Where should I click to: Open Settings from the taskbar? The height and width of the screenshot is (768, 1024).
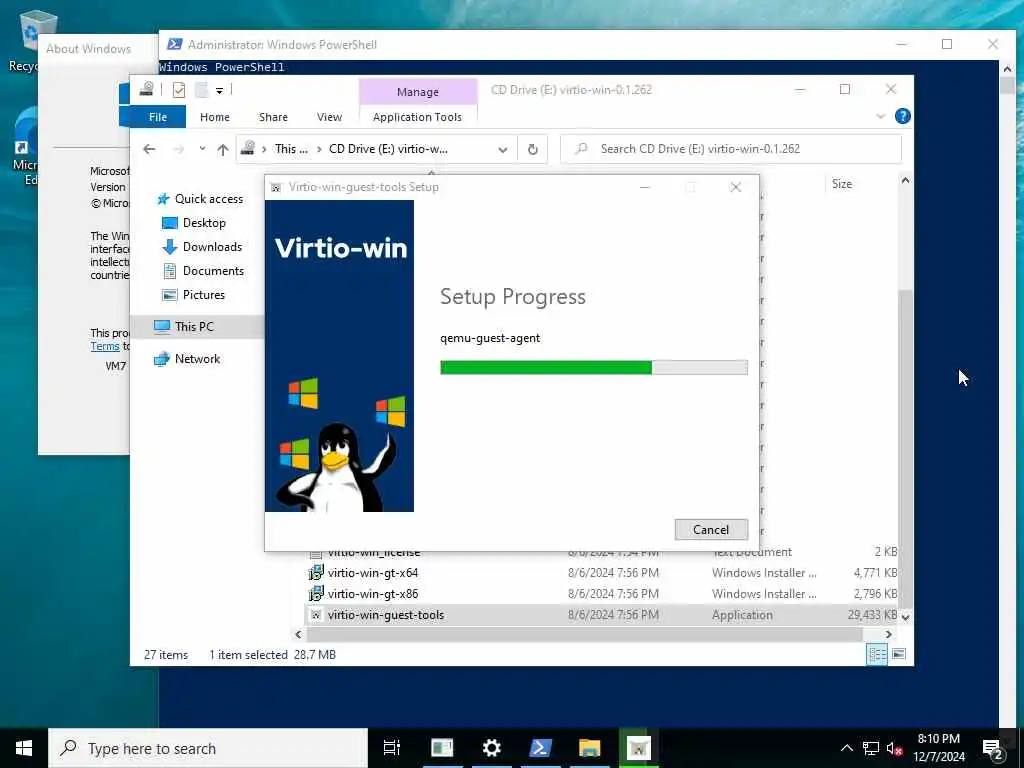point(491,748)
